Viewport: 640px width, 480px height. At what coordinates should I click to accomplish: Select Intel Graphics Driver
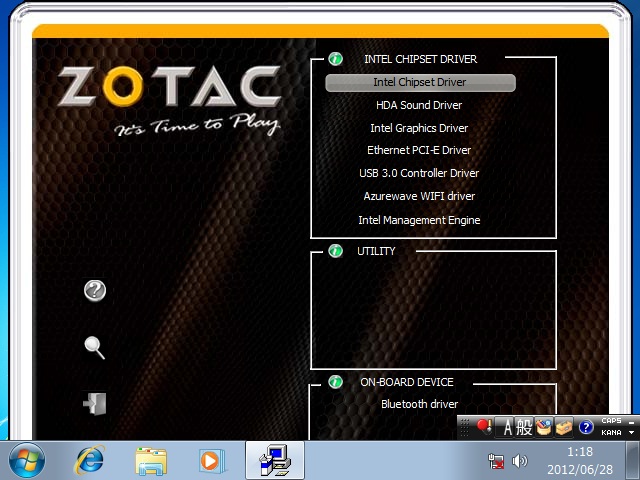pos(419,128)
